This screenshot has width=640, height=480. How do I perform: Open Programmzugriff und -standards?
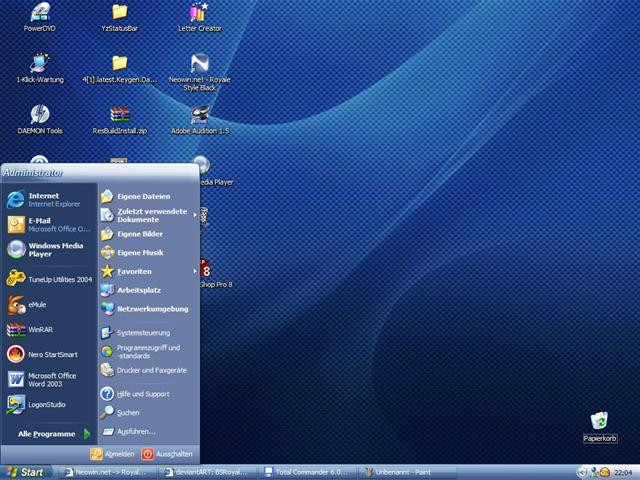coord(149,351)
